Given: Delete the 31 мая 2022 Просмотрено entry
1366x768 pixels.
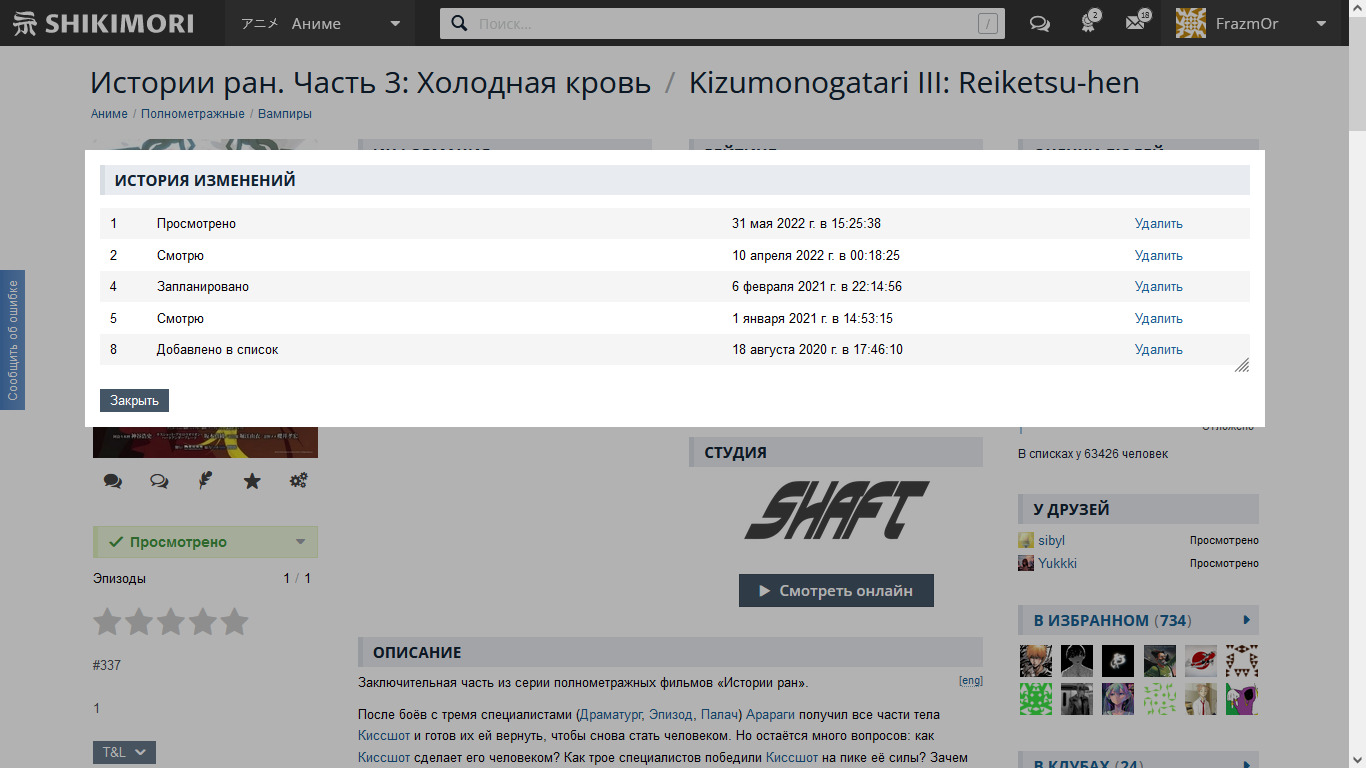Looking at the screenshot, I should [x=1158, y=224].
